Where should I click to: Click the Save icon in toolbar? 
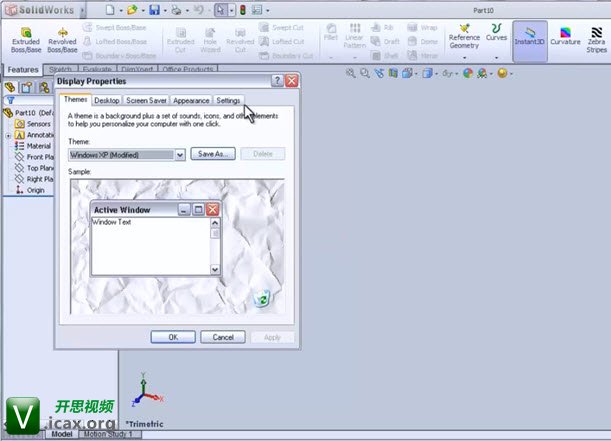[x=154, y=10]
